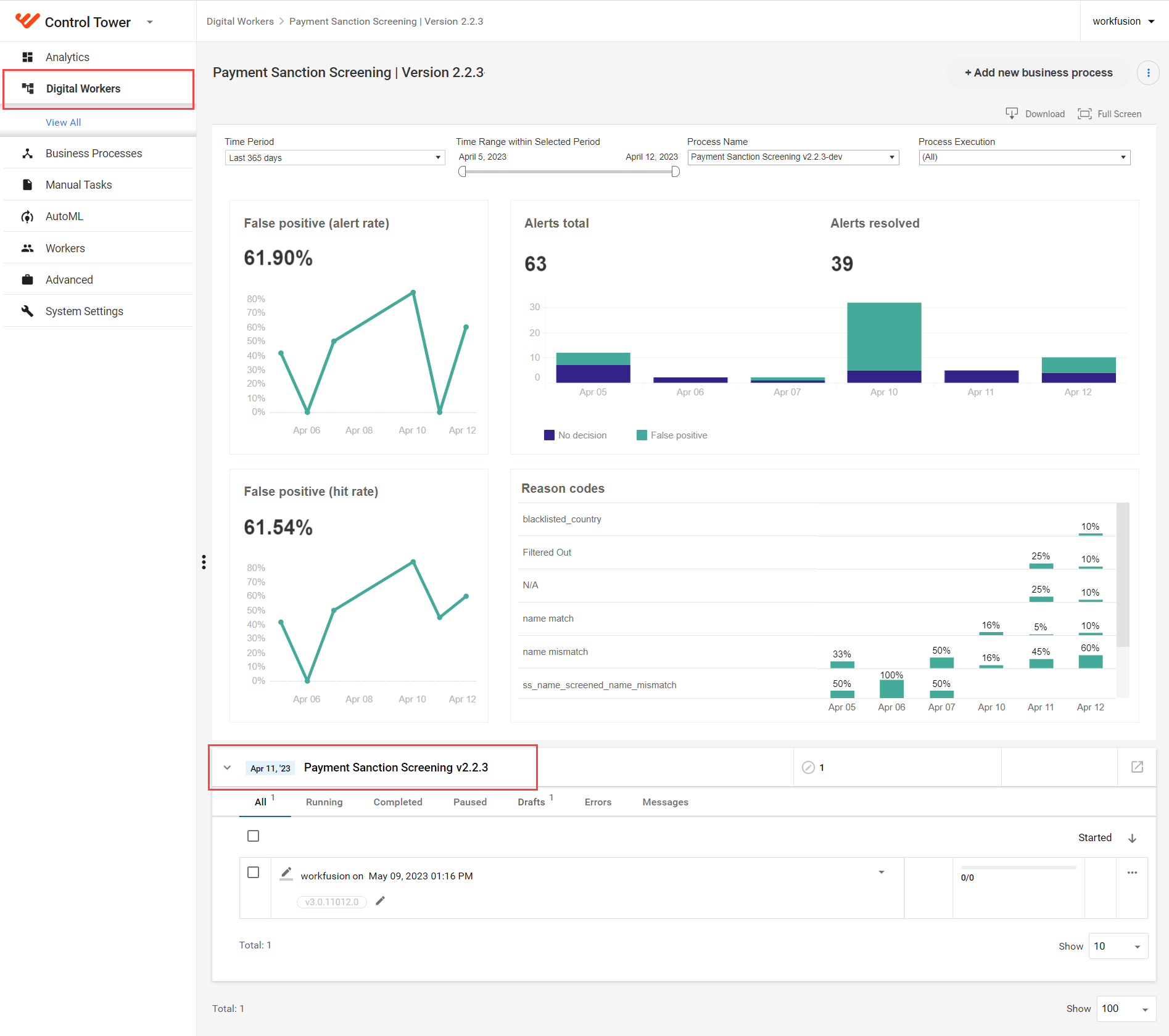Tick the select-all checkbox above the list
The image size is (1169, 1036).
tap(253, 836)
